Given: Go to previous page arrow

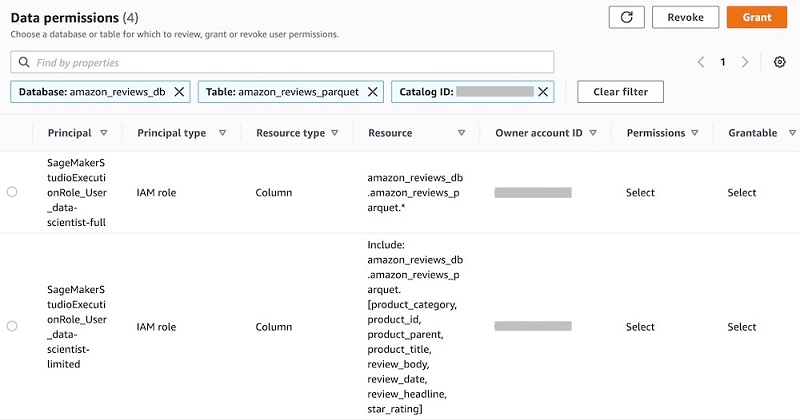Looking at the screenshot, I should pos(701,62).
